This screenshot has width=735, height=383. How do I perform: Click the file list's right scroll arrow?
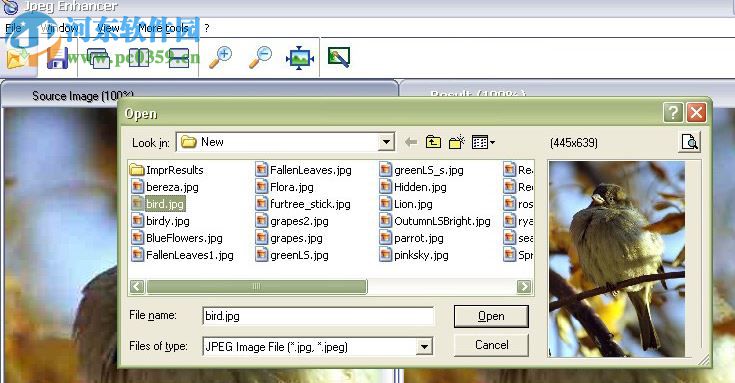pyautogui.click(x=524, y=286)
